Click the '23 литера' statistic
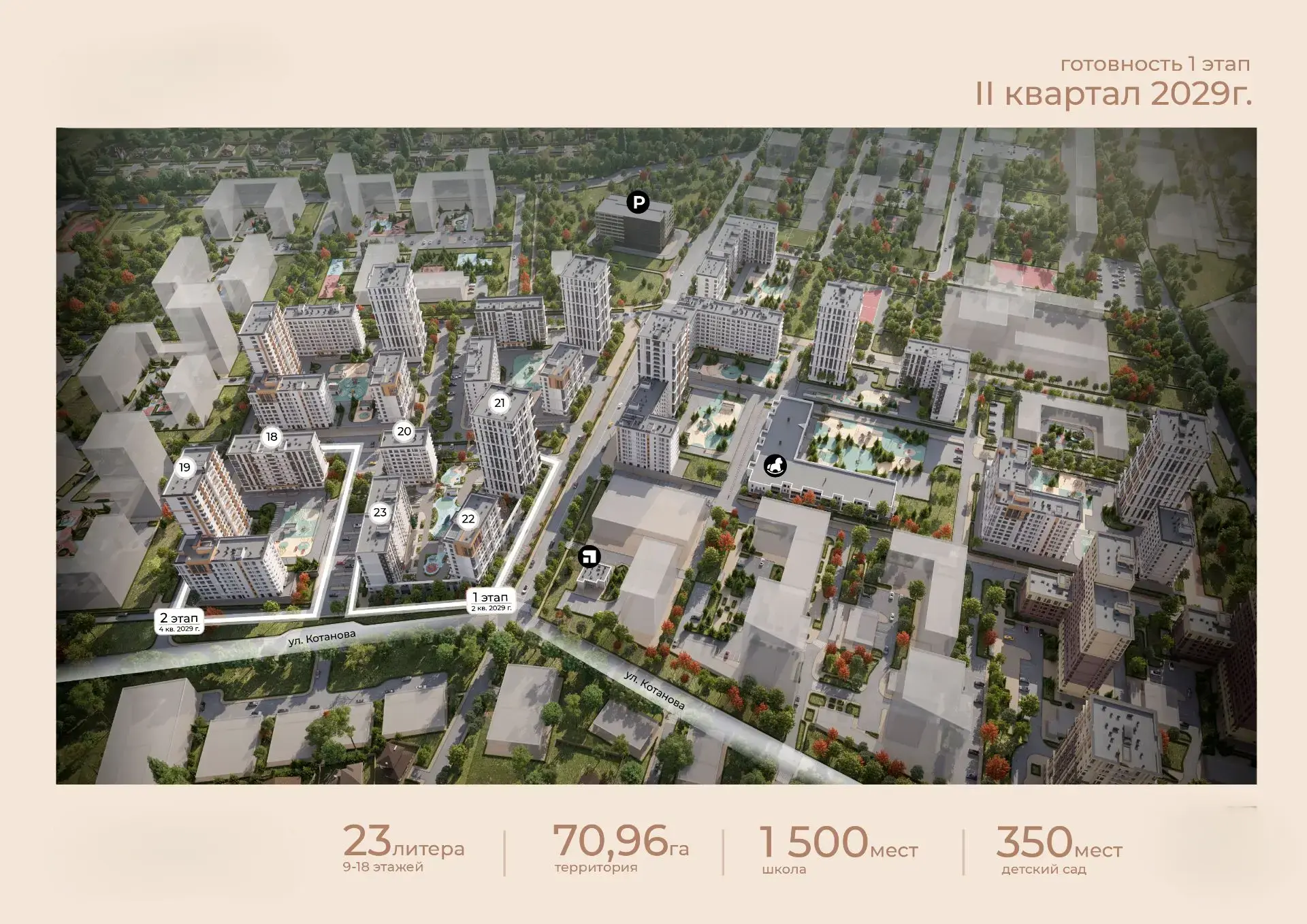The width and height of the screenshot is (1307, 924). pos(404,842)
